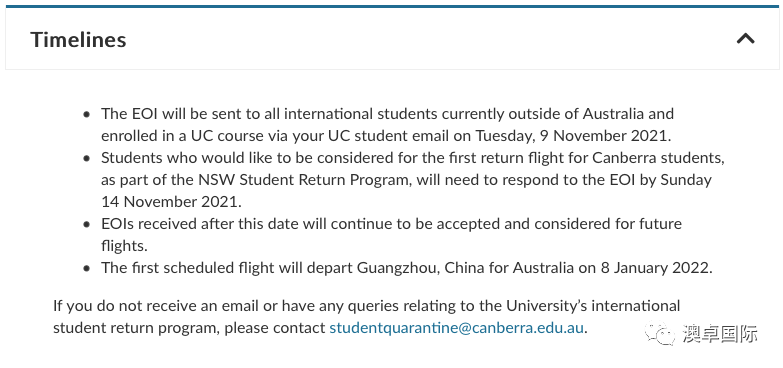783x368 pixels.
Task: Click the bullet dot before 'Students who would like'
Action: point(87,158)
